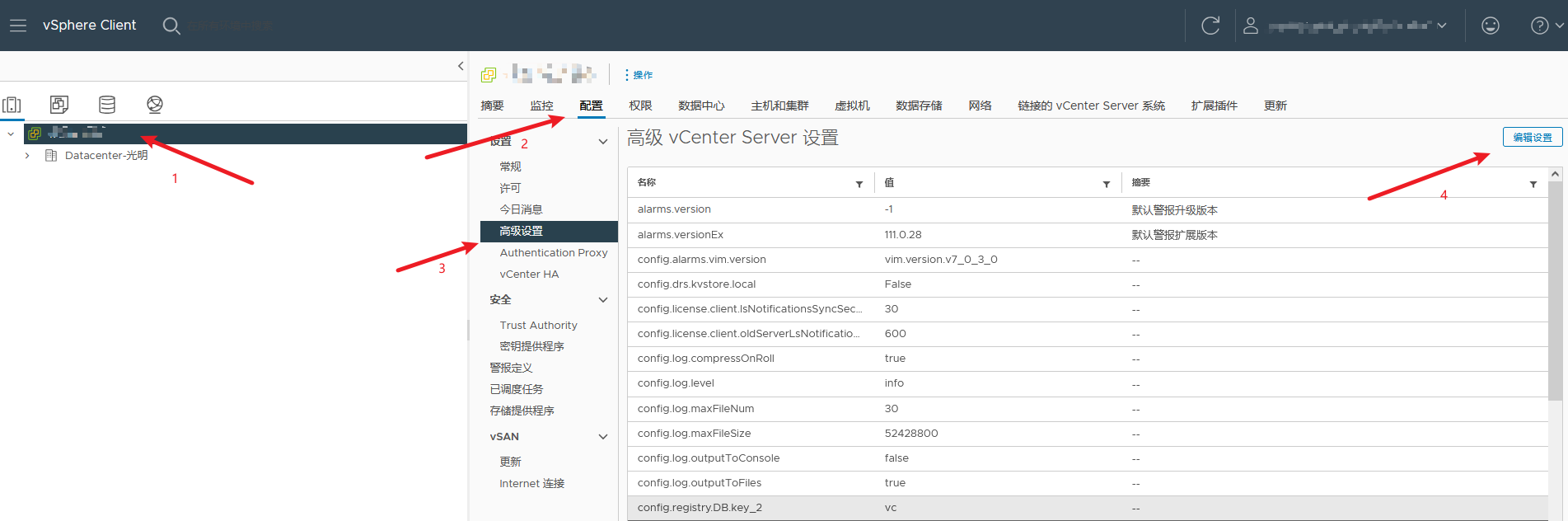The width and height of the screenshot is (1568, 521).
Task: Open the 虚拟机 tab
Action: pos(852,106)
